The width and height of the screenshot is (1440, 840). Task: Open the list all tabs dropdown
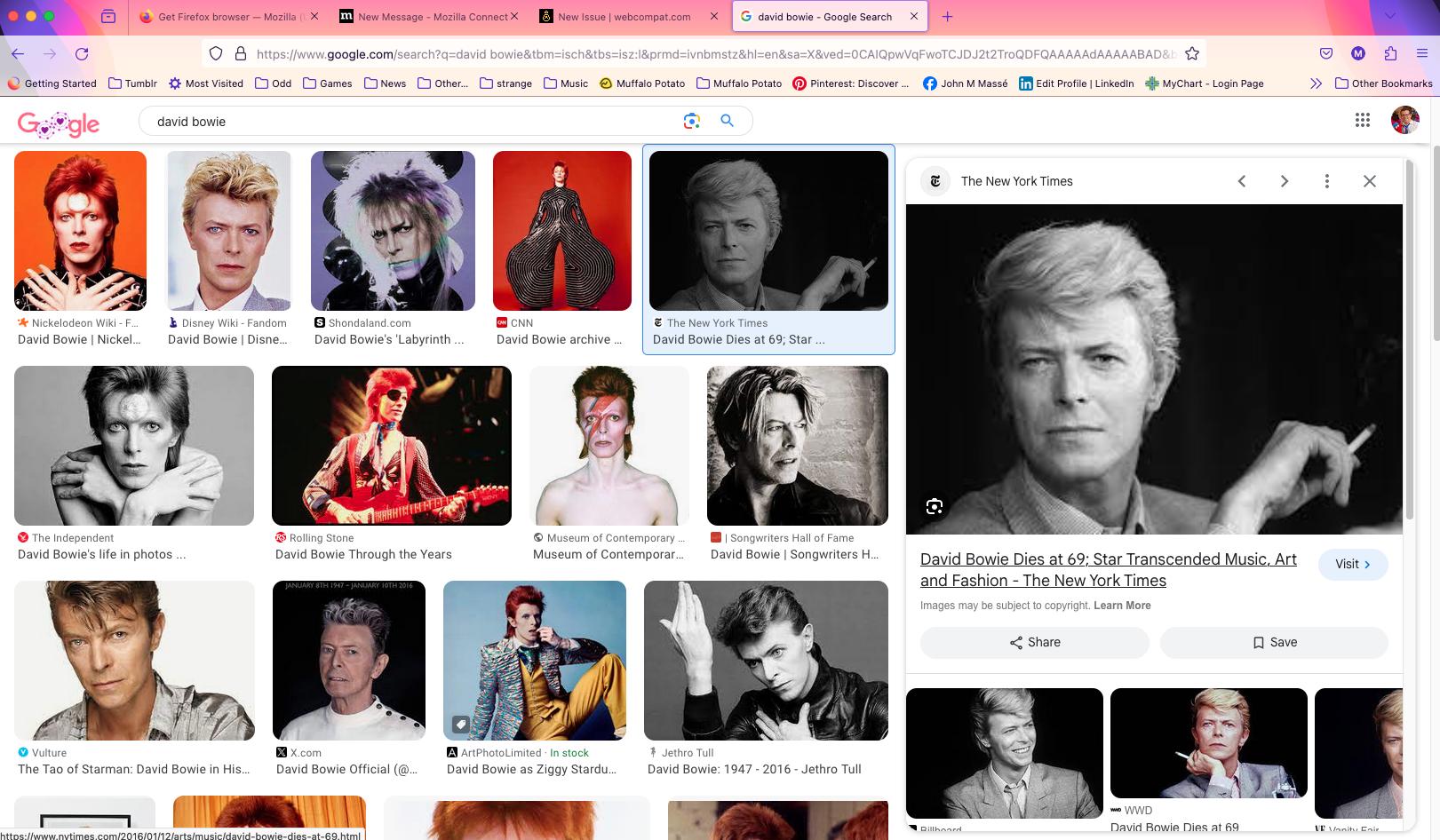[1390, 16]
